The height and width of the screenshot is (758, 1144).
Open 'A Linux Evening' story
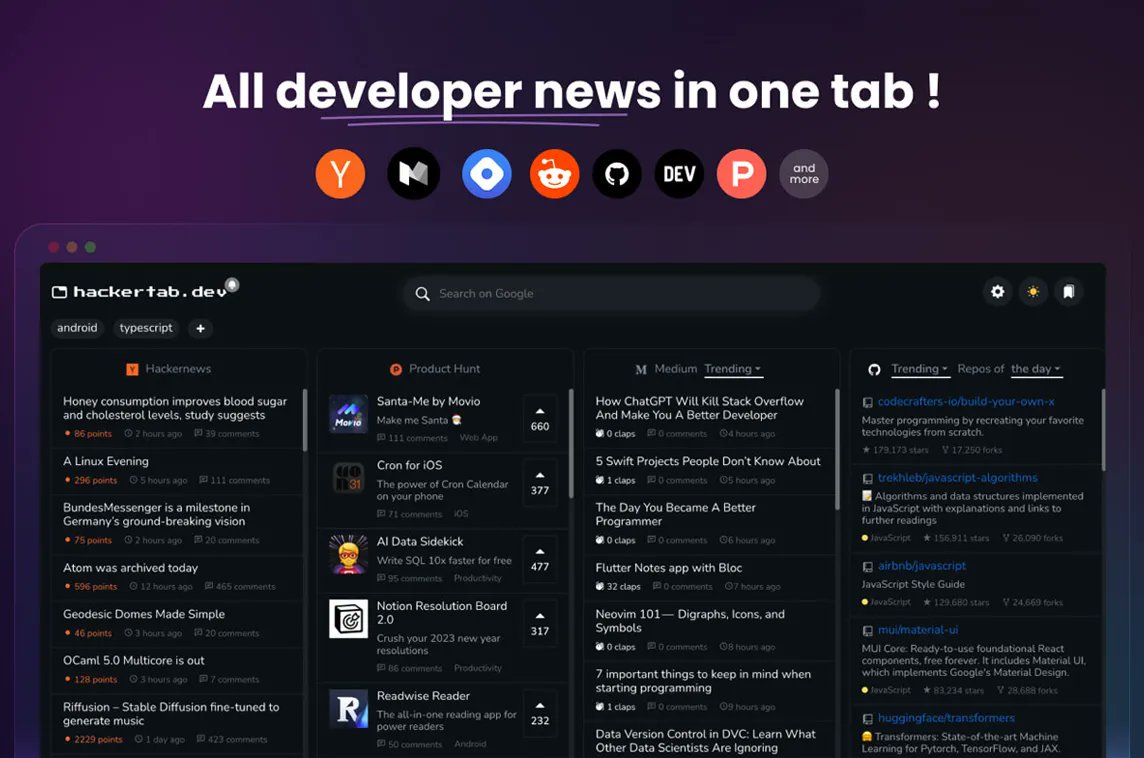106,461
